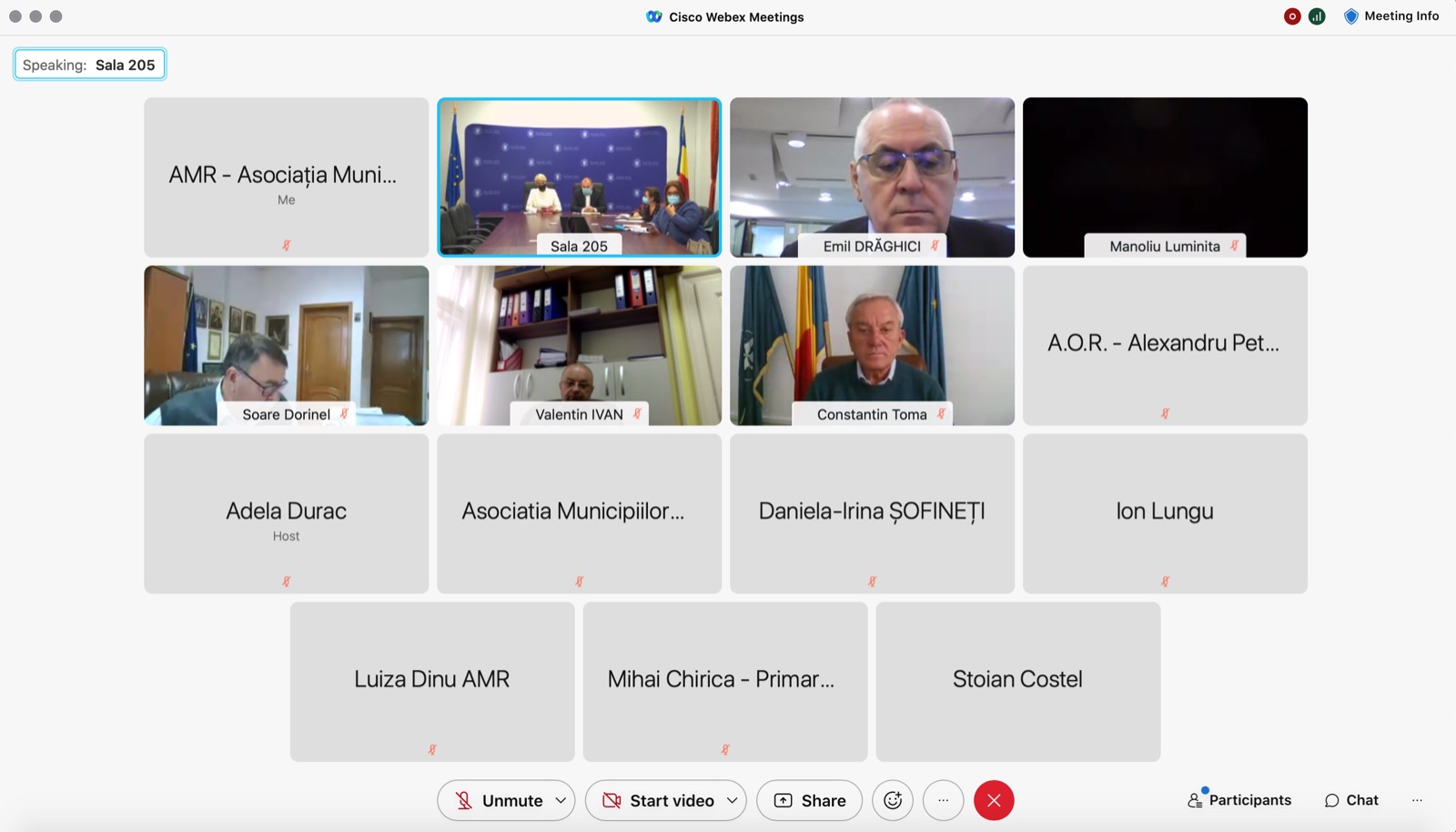Viewport: 1456px width, 832px height.
Task: End meeting with the red X button
Action: (994, 800)
